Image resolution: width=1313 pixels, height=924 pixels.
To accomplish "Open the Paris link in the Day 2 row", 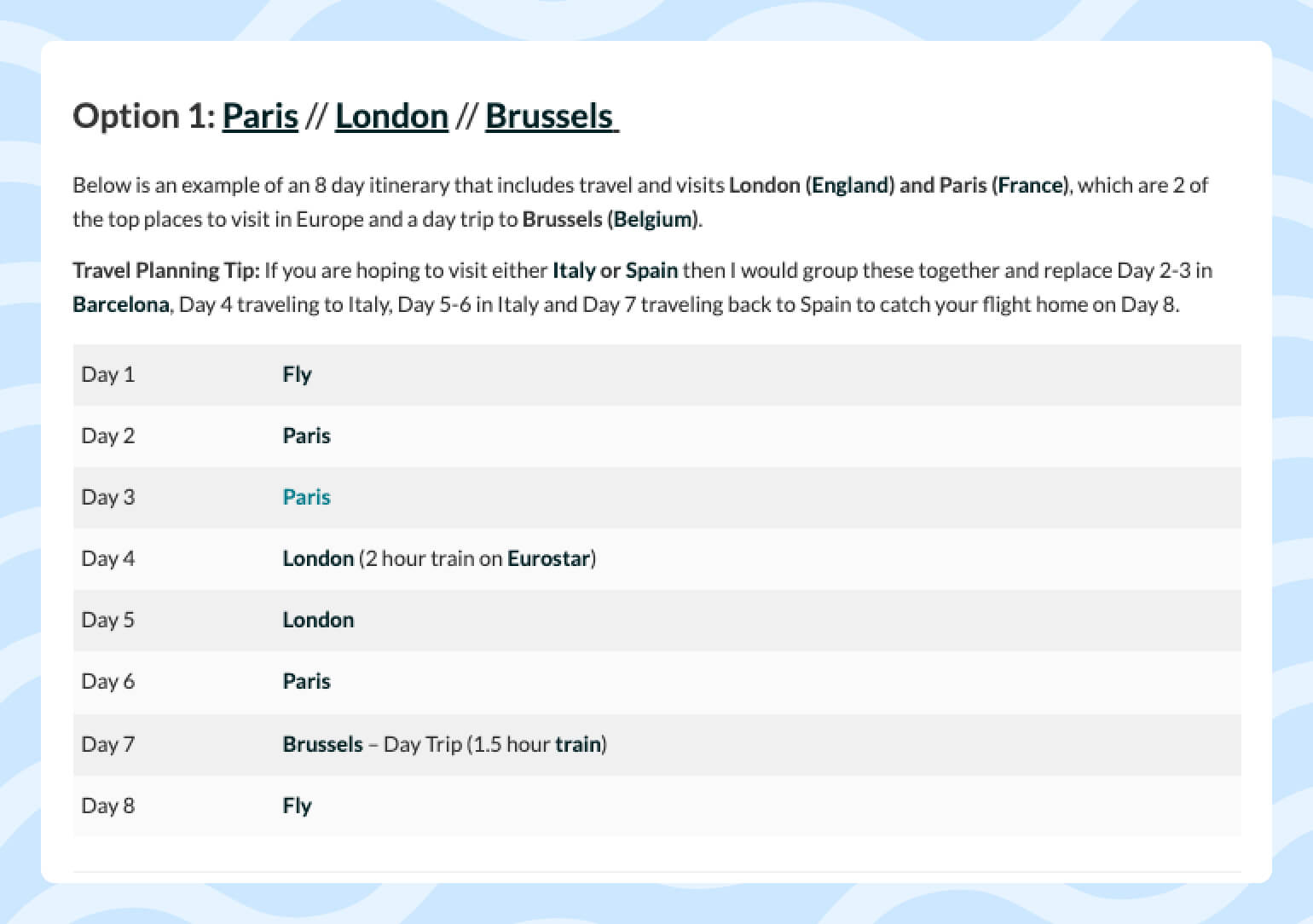I will coord(306,436).
